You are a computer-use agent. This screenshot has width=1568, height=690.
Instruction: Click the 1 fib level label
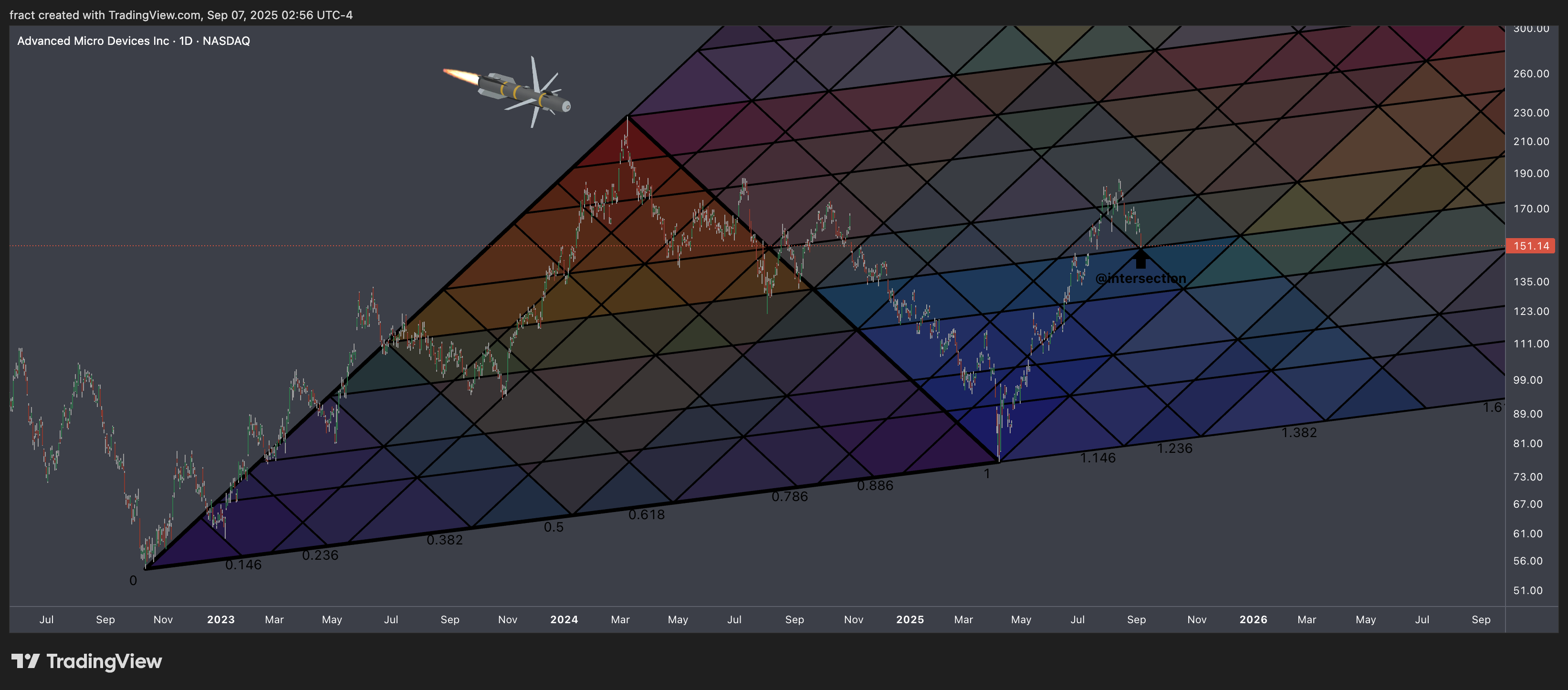(987, 473)
